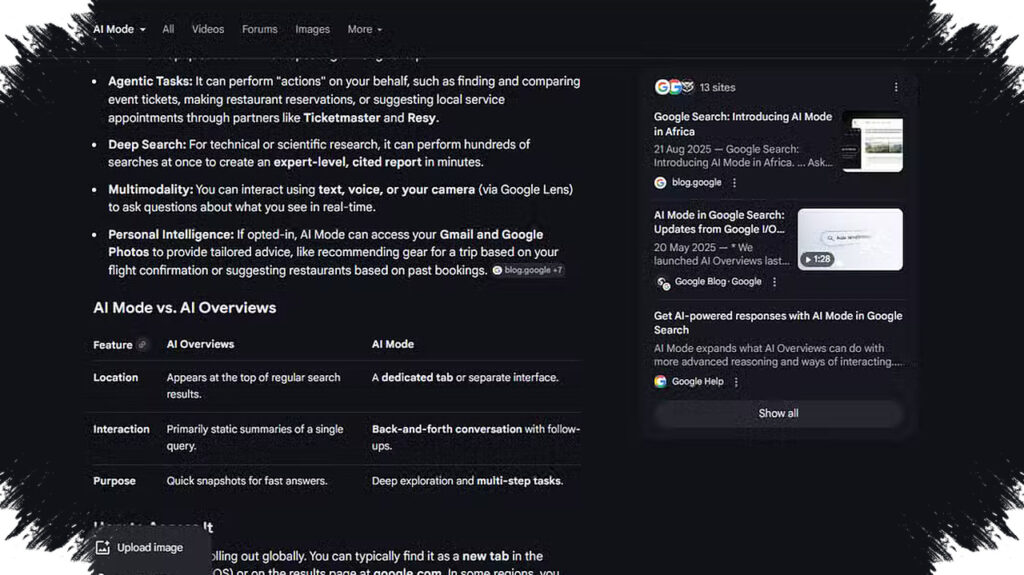This screenshot has width=1024, height=575.
Task: Click 'Deep exploration and multi-step tasks' cell
Action: click(x=467, y=481)
